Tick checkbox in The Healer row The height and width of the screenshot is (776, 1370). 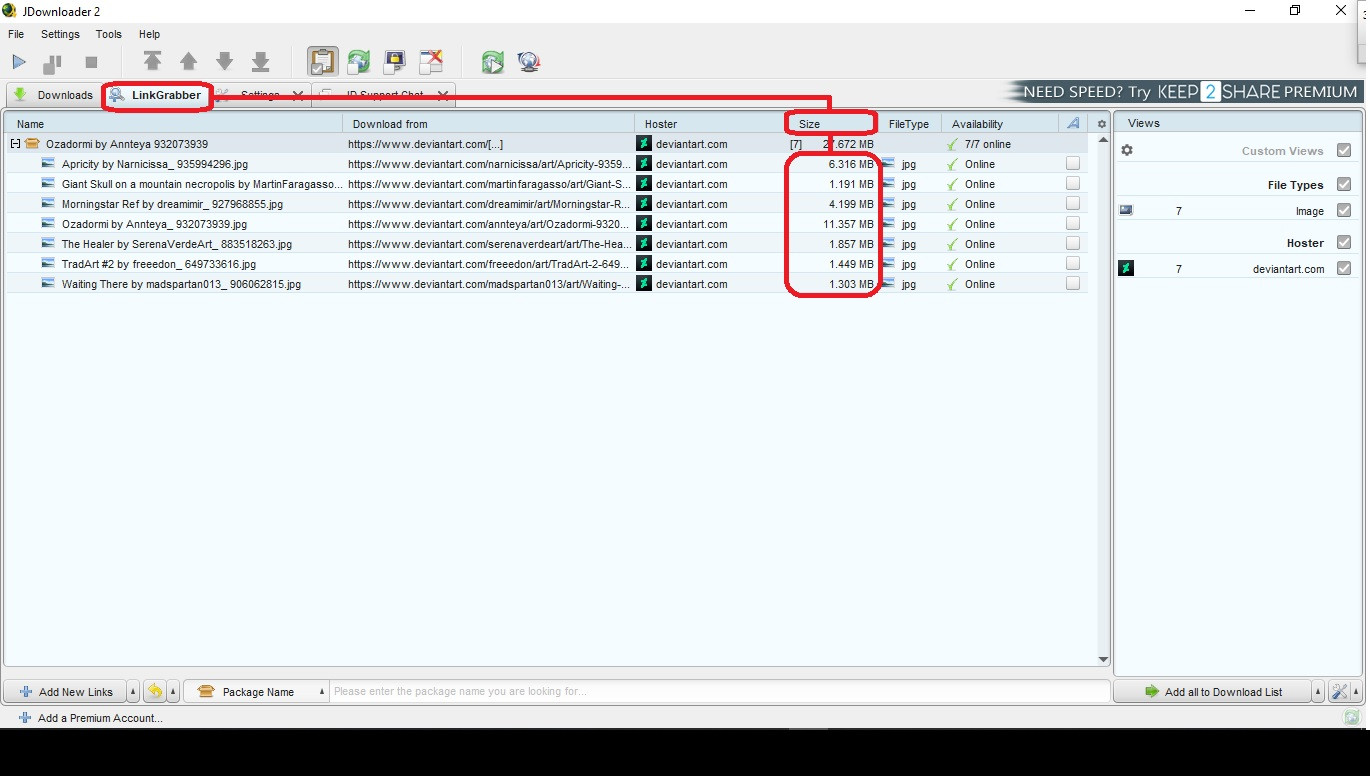coord(1073,243)
